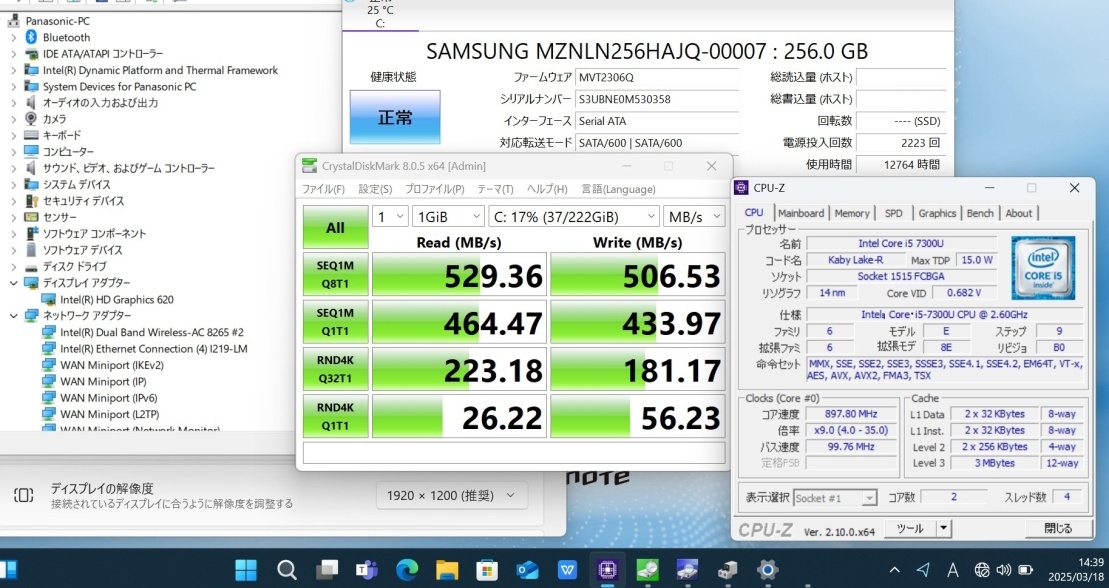1109x588 pixels.
Task: Click the camera (カメラ) device icon
Action: tap(31, 119)
